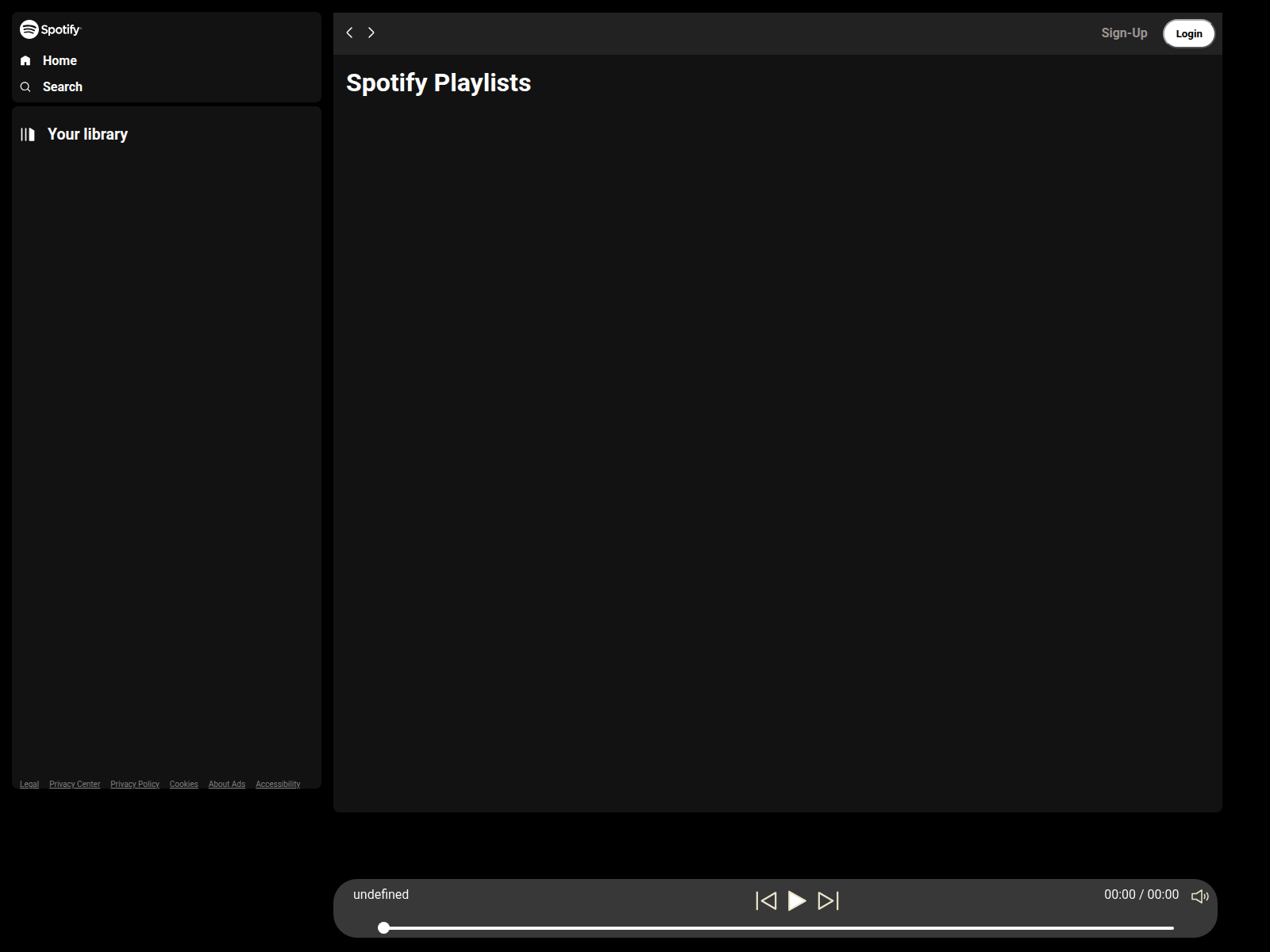Click the 00:00 / 00:00 time display
The width and height of the screenshot is (1270, 952).
1141,894
